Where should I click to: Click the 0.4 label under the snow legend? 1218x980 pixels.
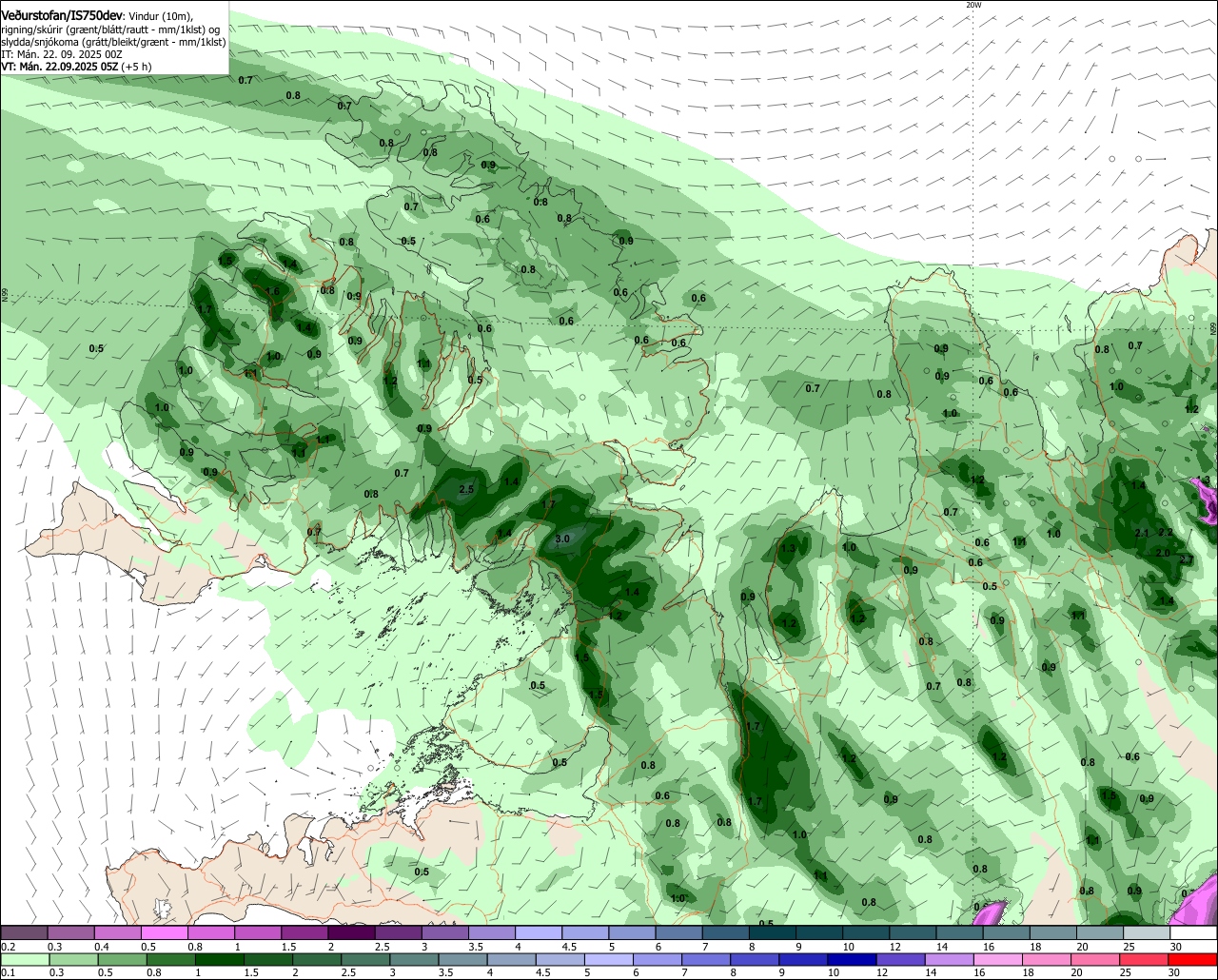(102, 947)
